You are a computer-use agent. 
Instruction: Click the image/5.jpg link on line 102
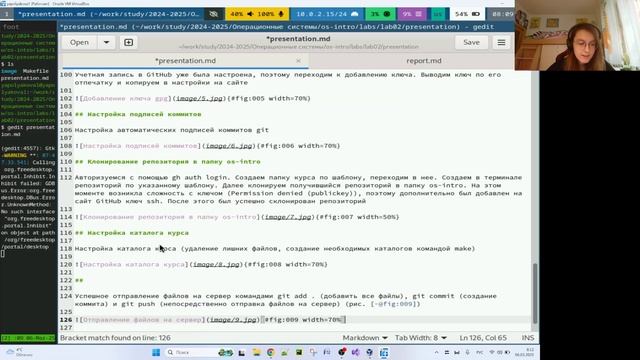[x=200, y=98]
